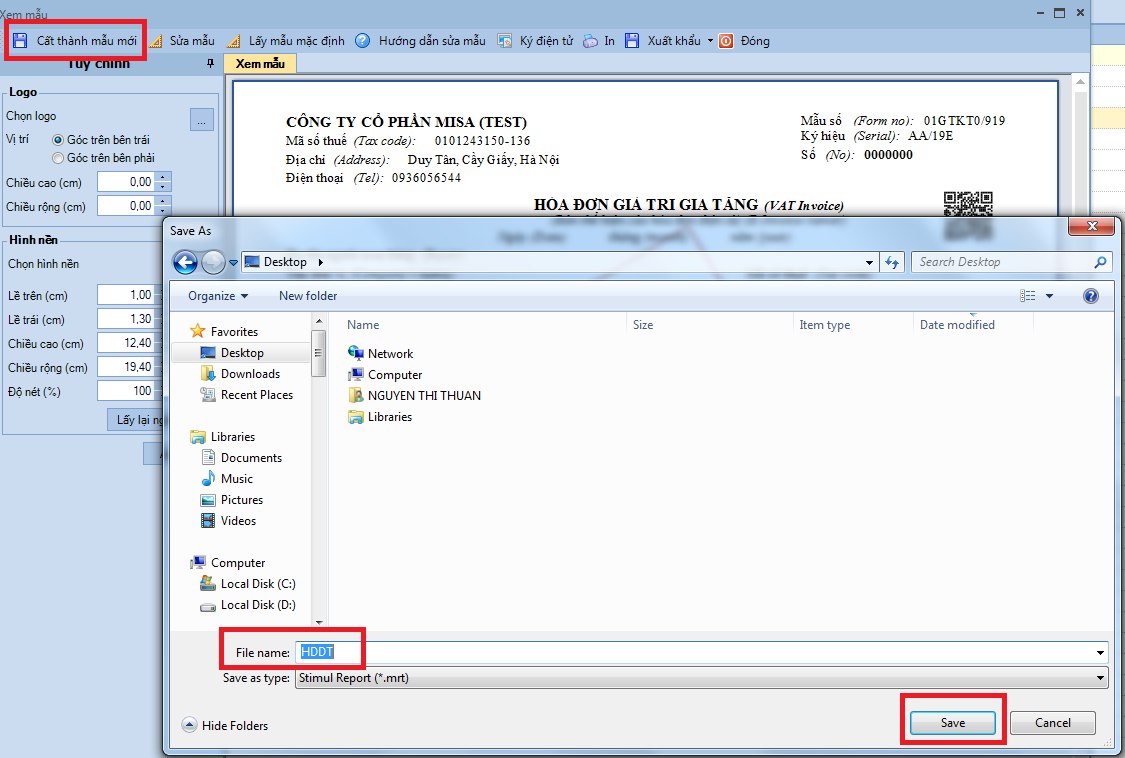Click the logo Chiều rộng stepper

tap(164, 206)
